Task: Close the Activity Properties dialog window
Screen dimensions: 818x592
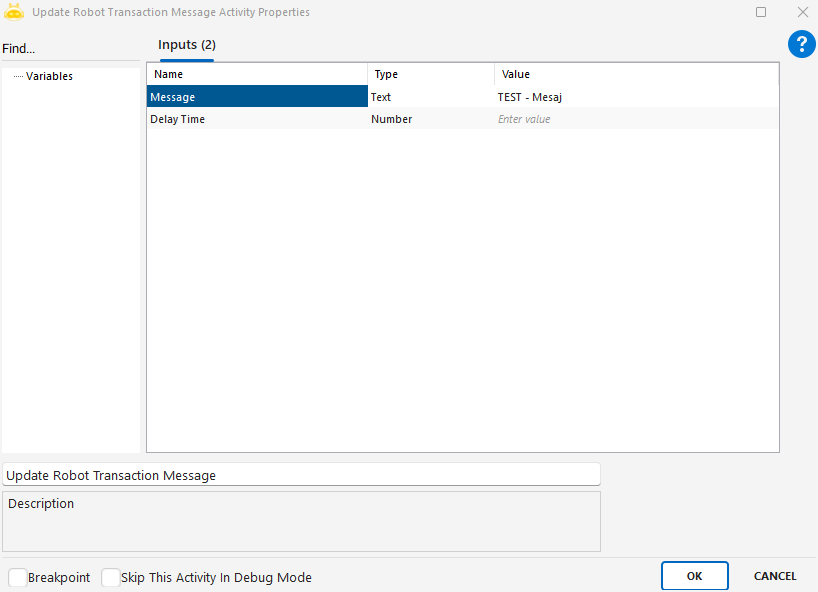Action: click(x=802, y=12)
